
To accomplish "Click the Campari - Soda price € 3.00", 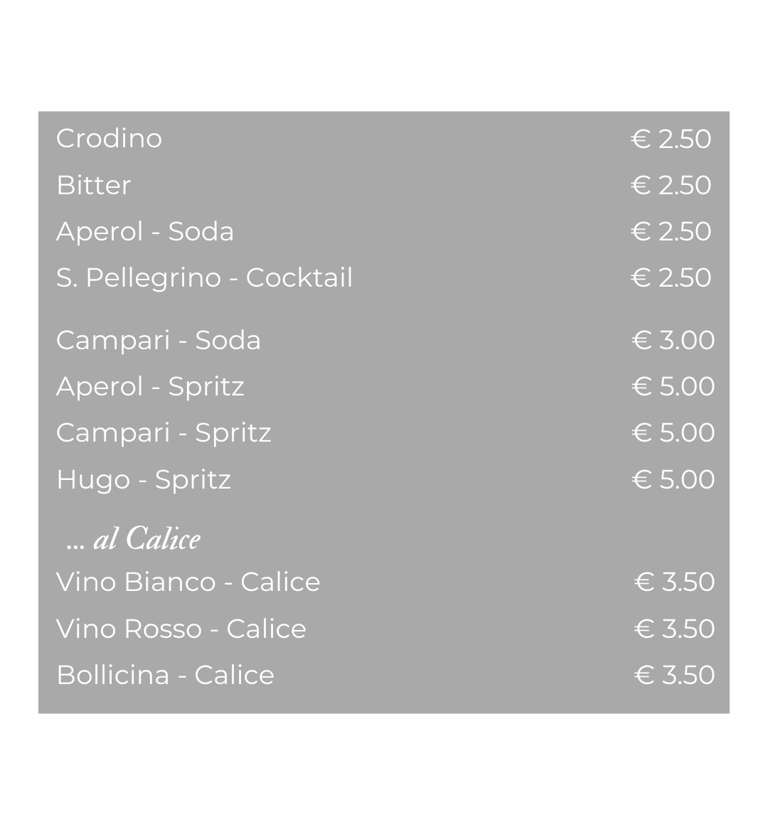I will tap(673, 340).
